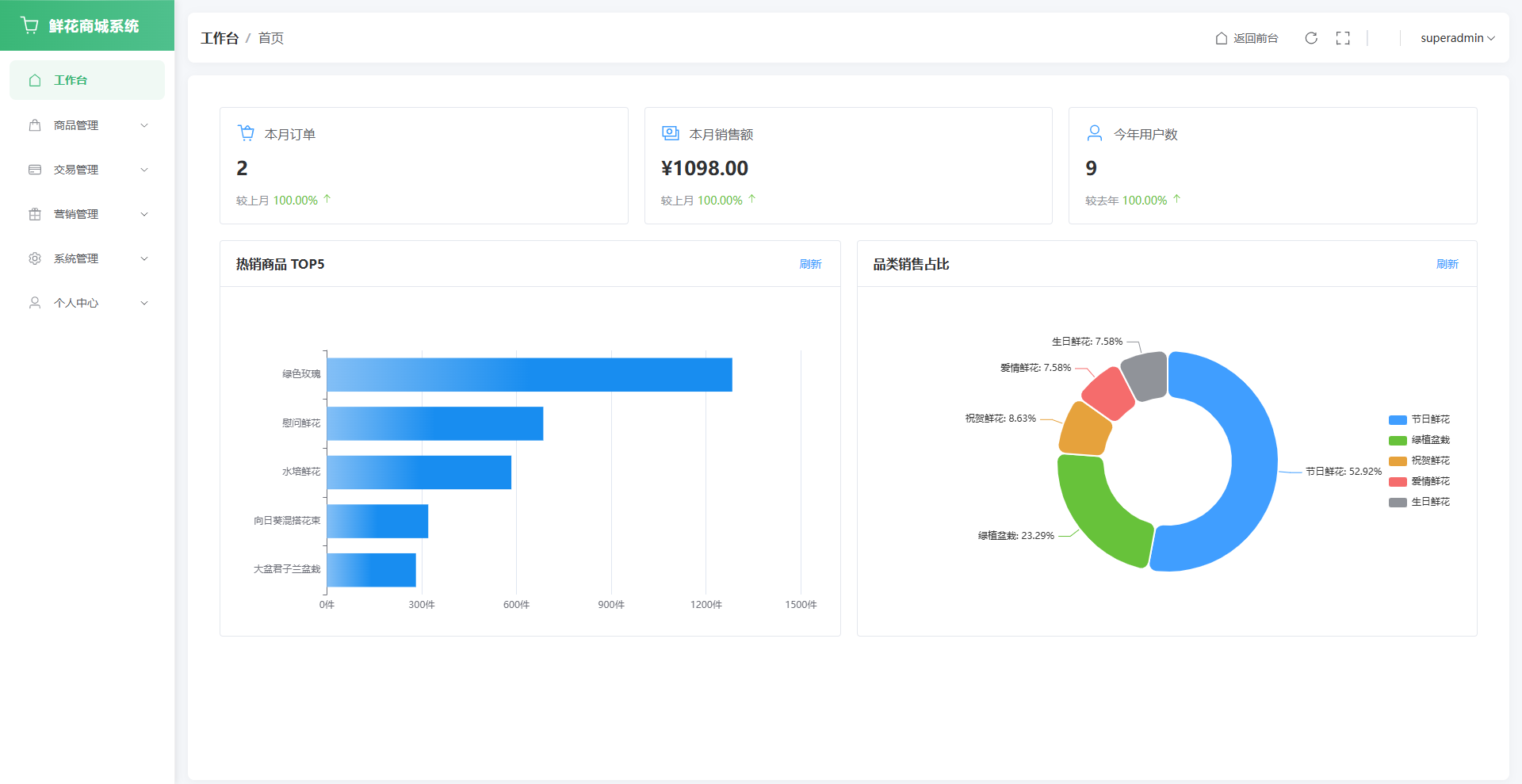The height and width of the screenshot is (784, 1522).
Task: Click the orange 祝贺鲜花 legend color swatch
Action: 1398,461
